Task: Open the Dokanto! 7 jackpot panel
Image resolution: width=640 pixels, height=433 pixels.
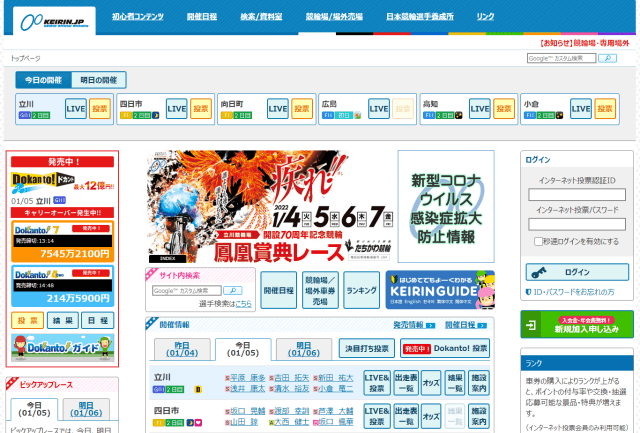Action: (62, 241)
